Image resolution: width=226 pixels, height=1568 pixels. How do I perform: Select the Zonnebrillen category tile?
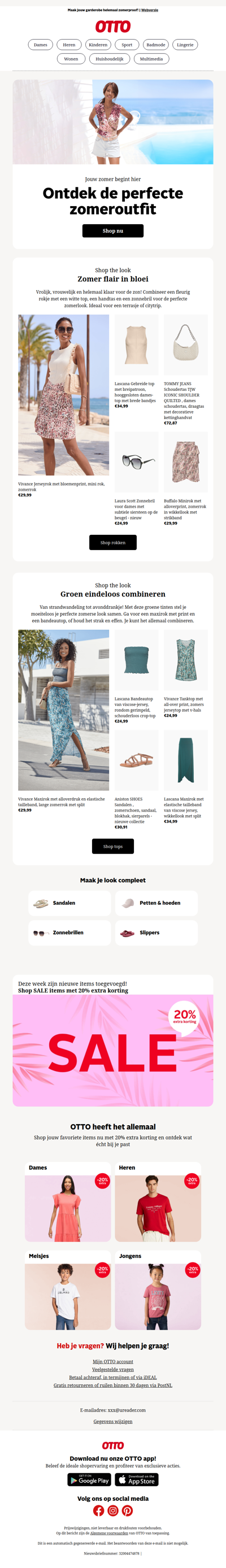point(69,933)
